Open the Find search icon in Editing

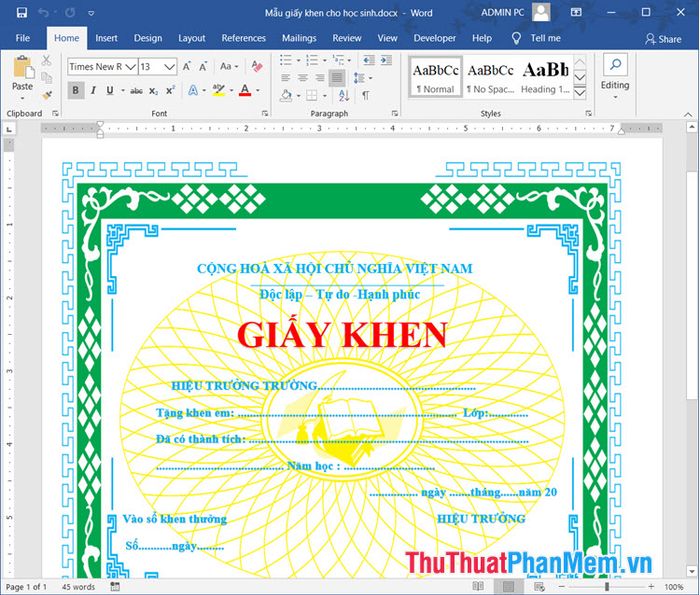pyautogui.click(x=615, y=65)
